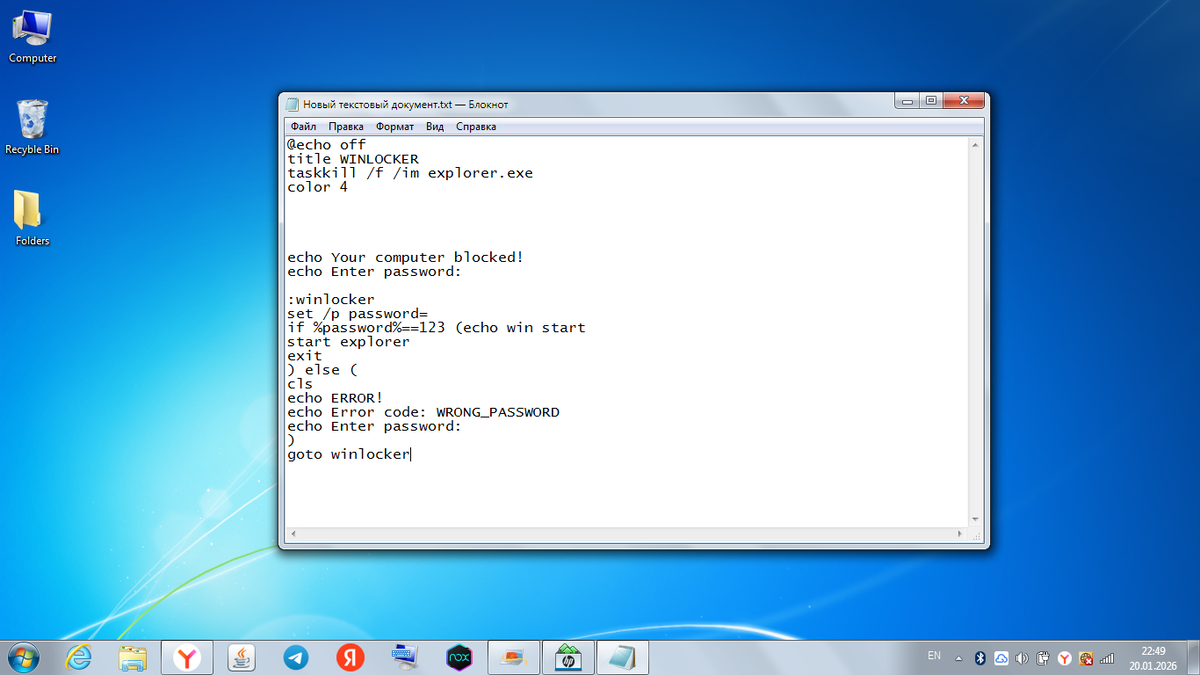The height and width of the screenshot is (675, 1200).
Task: Open Windows Explorer from the taskbar
Action: point(133,657)
